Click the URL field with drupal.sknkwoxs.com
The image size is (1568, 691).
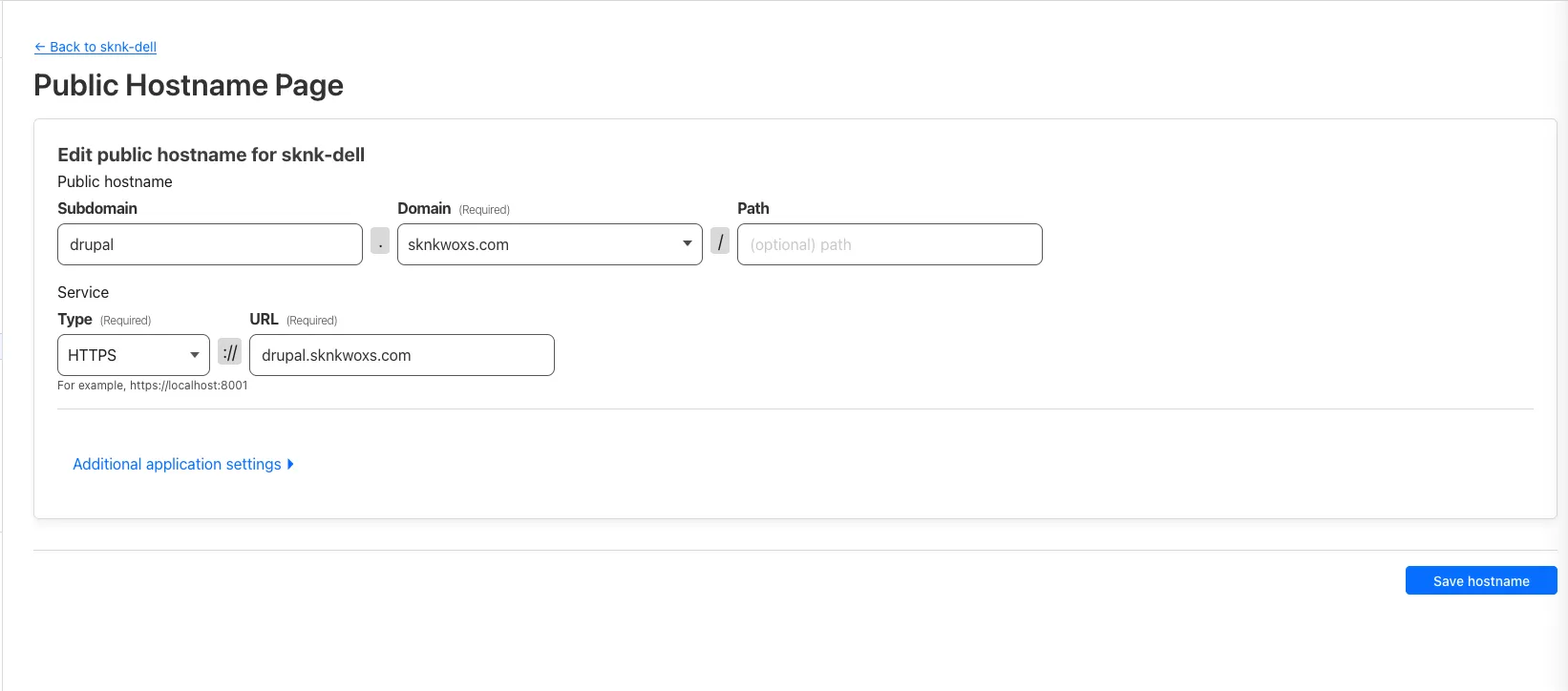click(x=401, y=355)
